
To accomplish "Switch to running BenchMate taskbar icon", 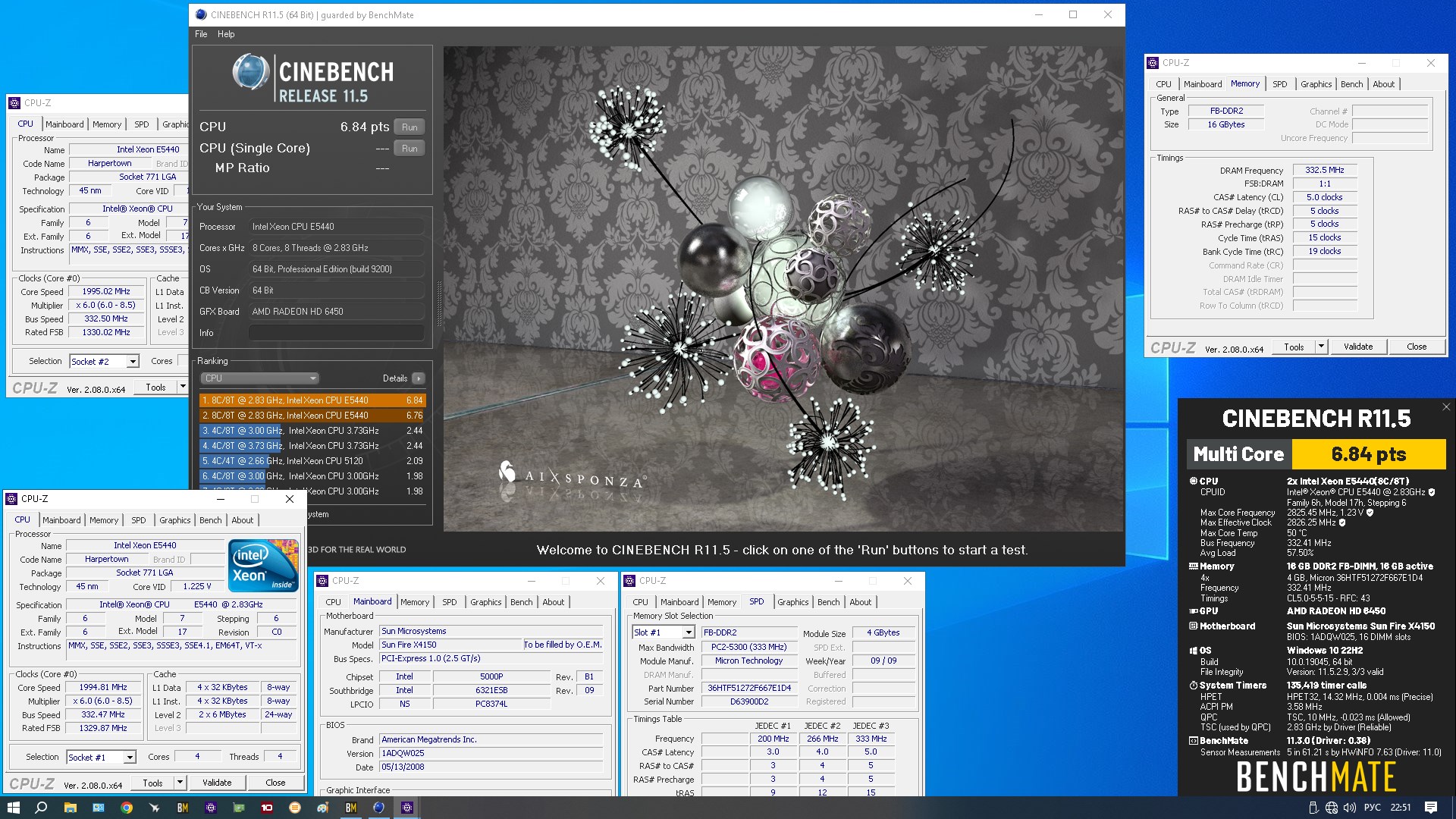I will pos(351,808).
